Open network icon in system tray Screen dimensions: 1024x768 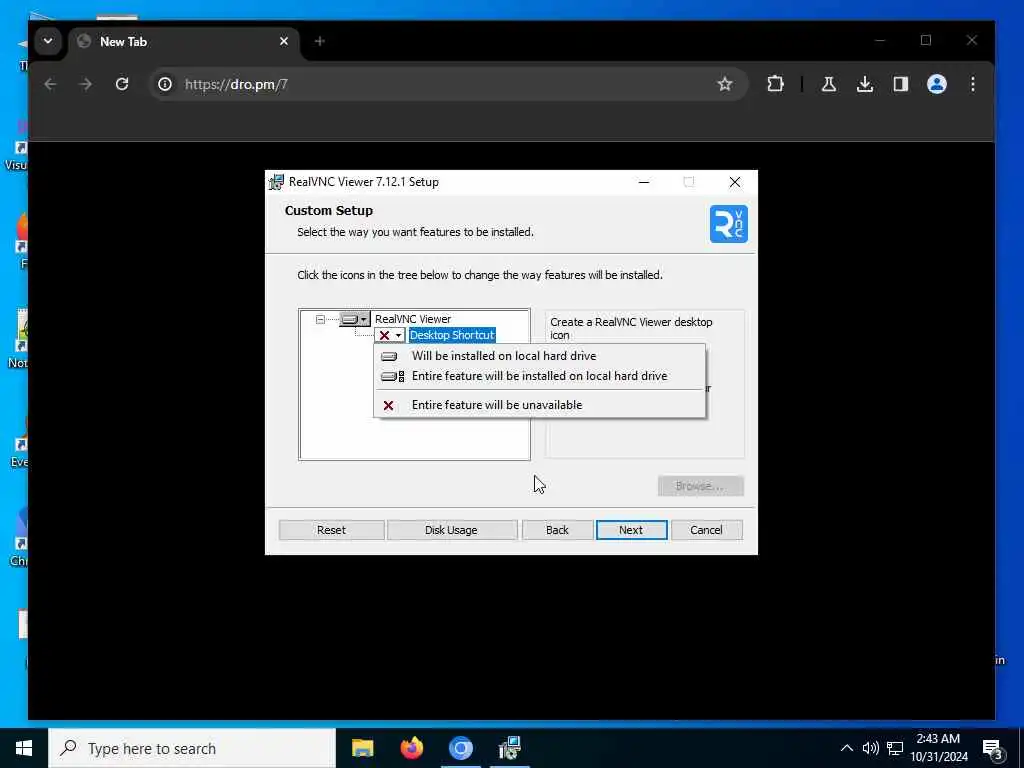895,748
